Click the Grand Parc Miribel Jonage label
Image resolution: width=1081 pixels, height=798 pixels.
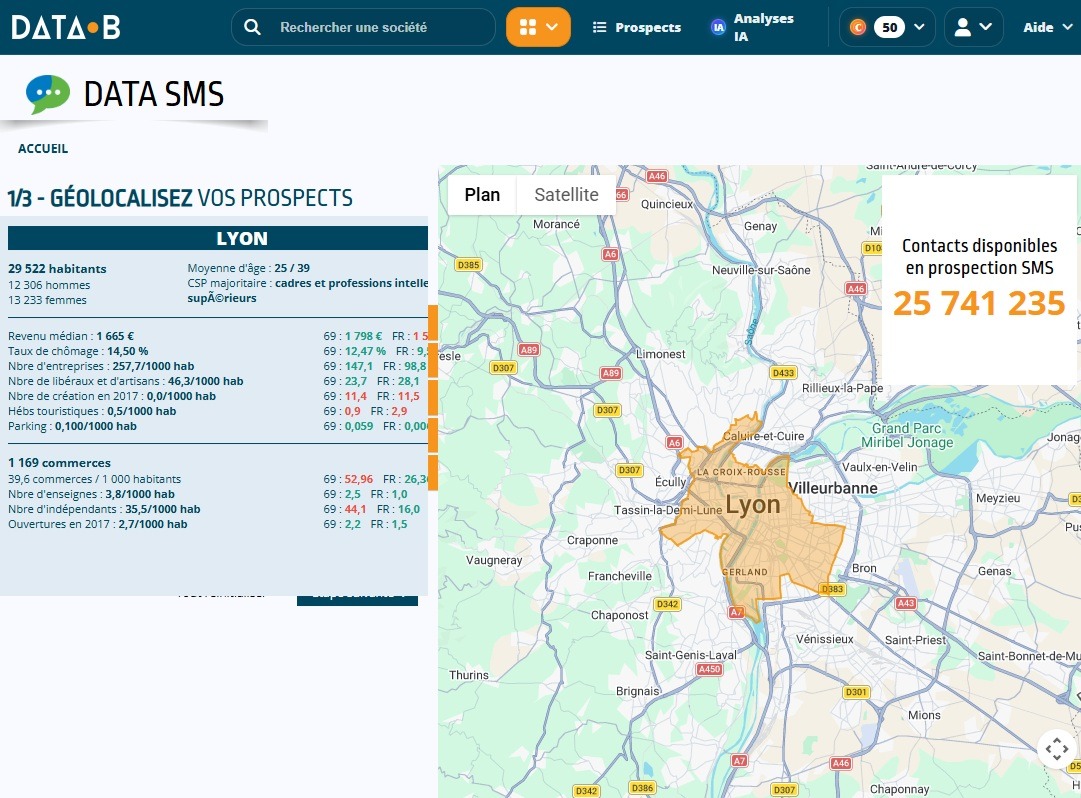click(907, 436)
